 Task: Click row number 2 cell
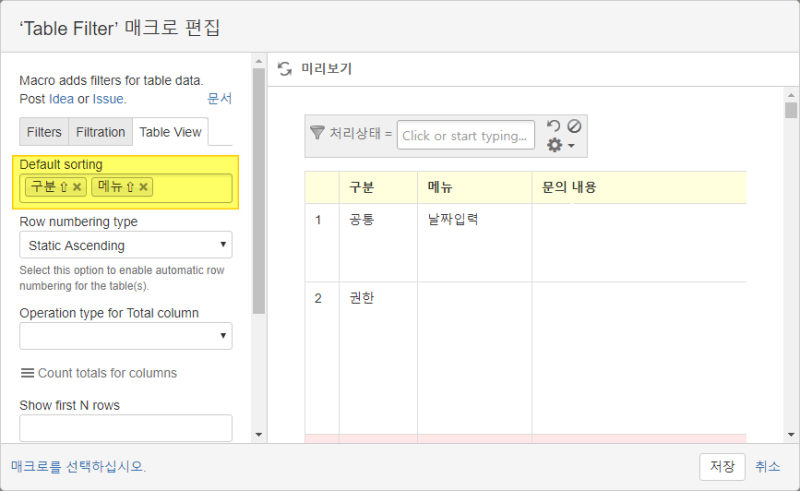click(322, 358)
